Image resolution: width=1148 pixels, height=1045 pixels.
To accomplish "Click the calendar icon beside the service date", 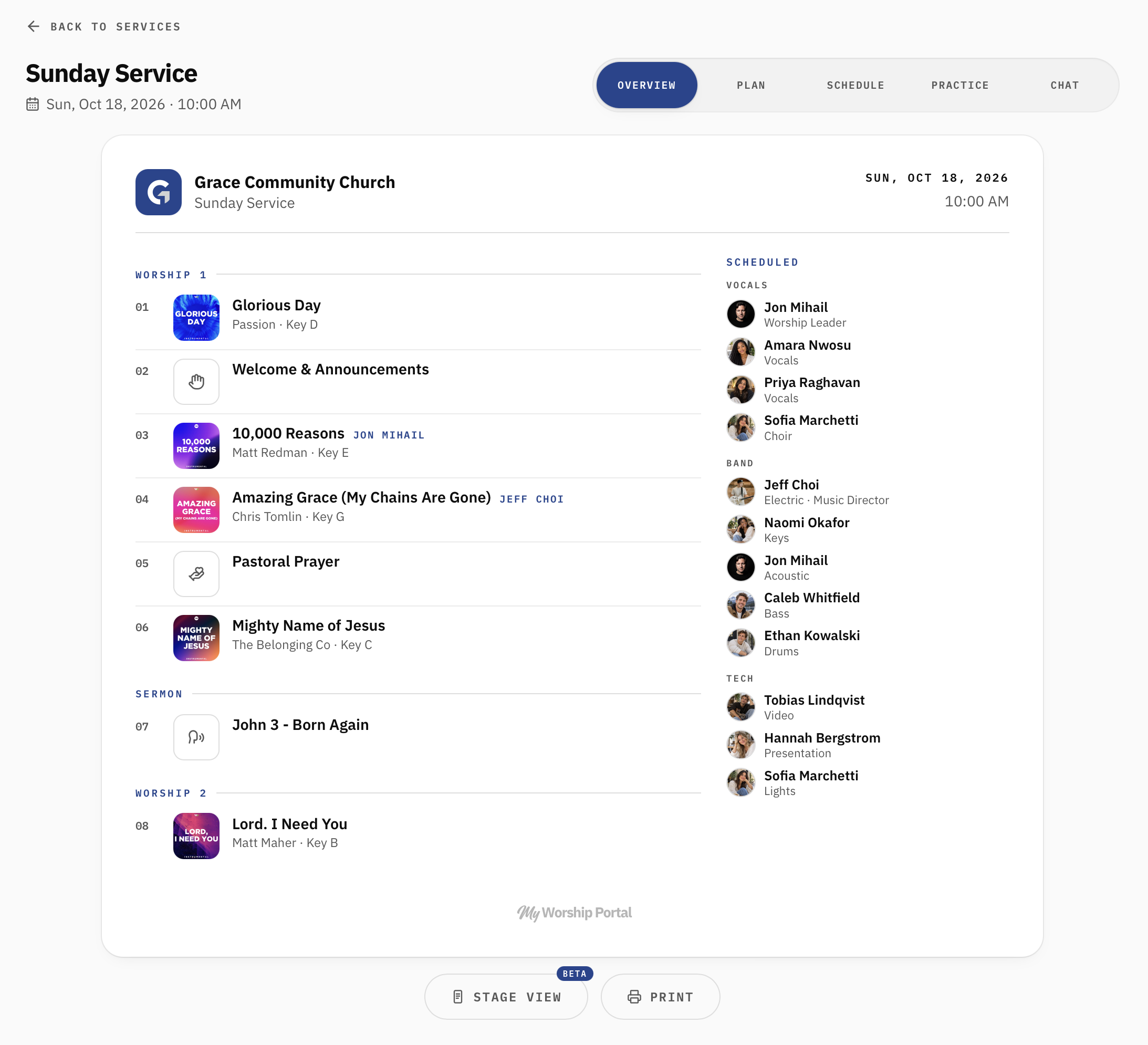I will pyautogui.click(x=33, y=104).
